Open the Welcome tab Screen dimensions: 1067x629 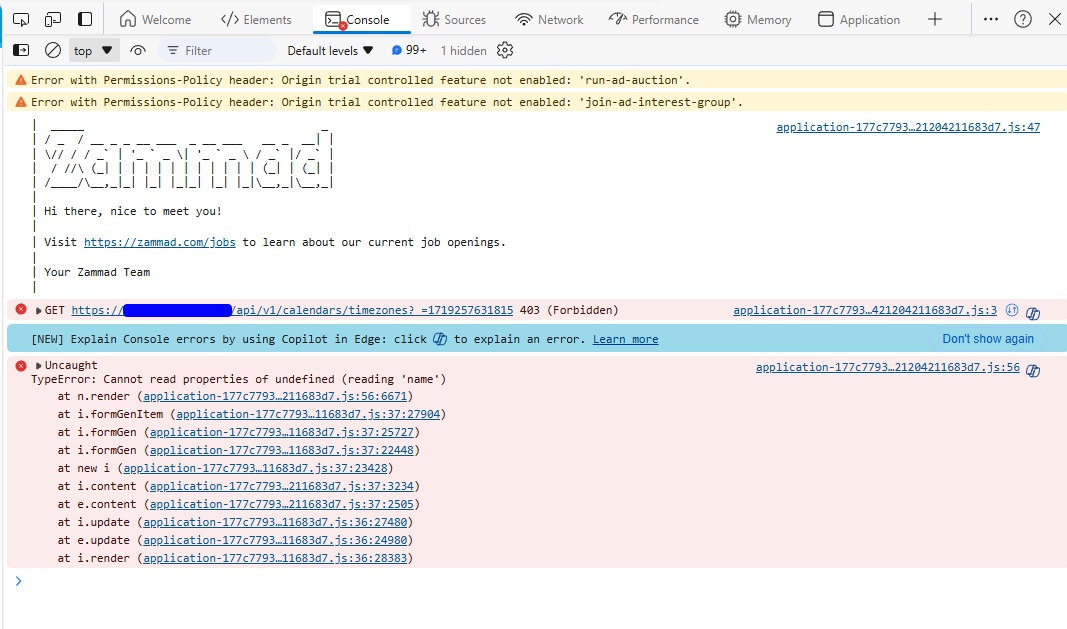tap(155, 20)
